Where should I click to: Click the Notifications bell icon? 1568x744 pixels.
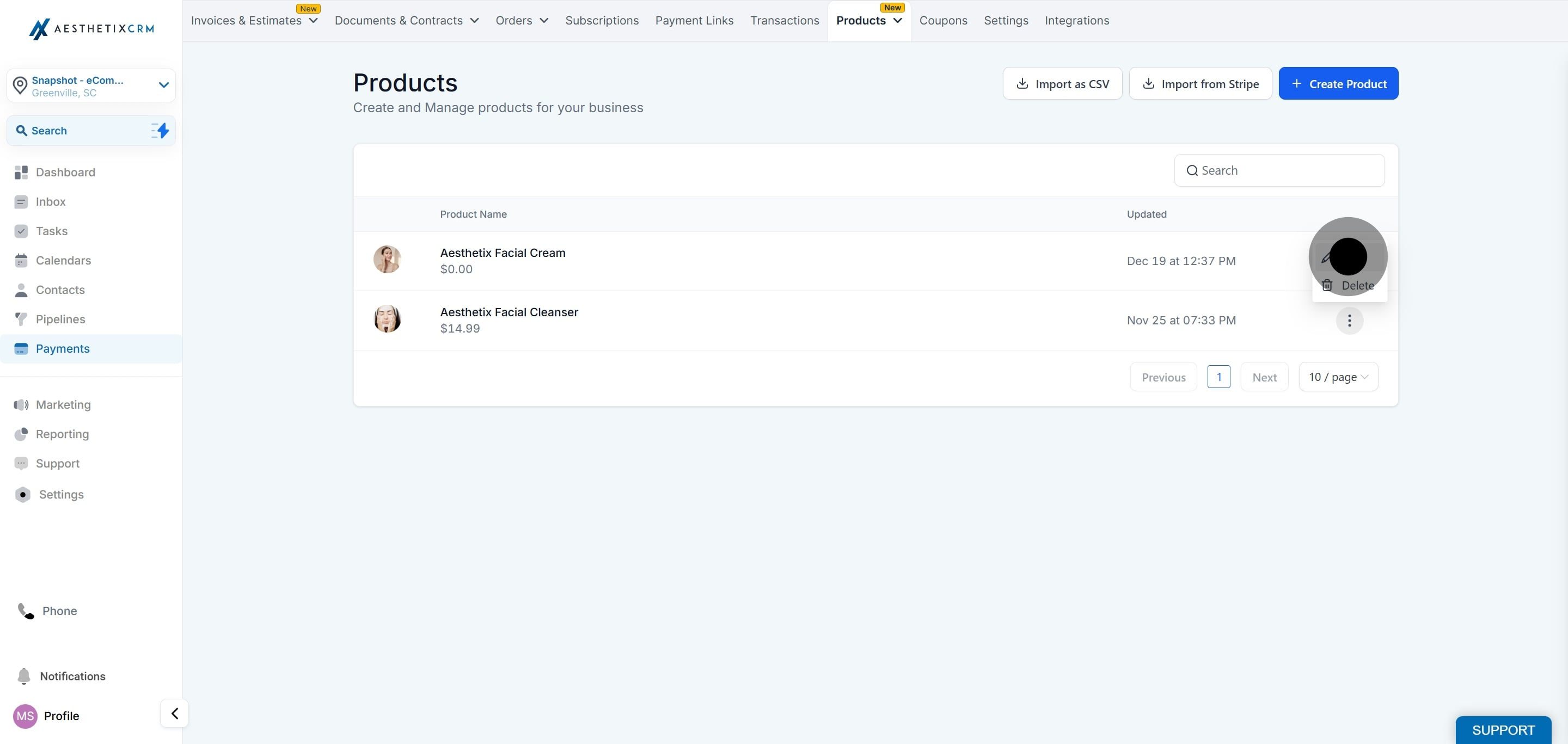[24, 676]
